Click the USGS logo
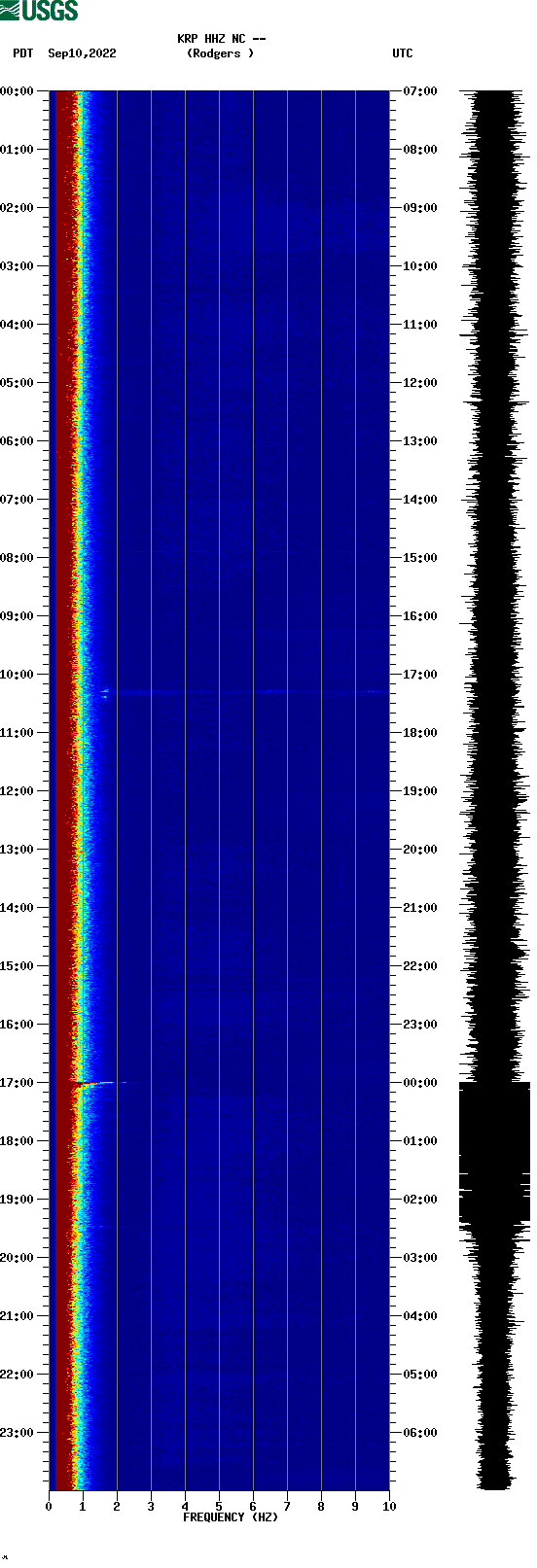537x1568 pixels. coord(39,11)
